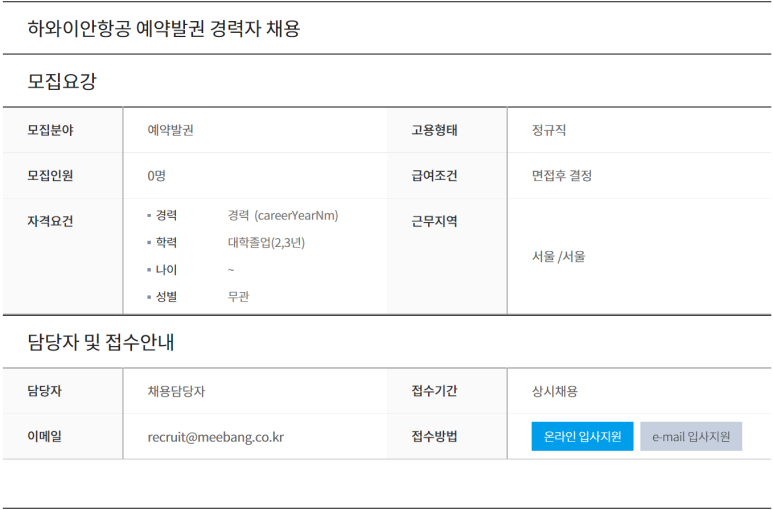
Task: Select the 0명 value
Action: pyautogui.click(x=156, y=175)
